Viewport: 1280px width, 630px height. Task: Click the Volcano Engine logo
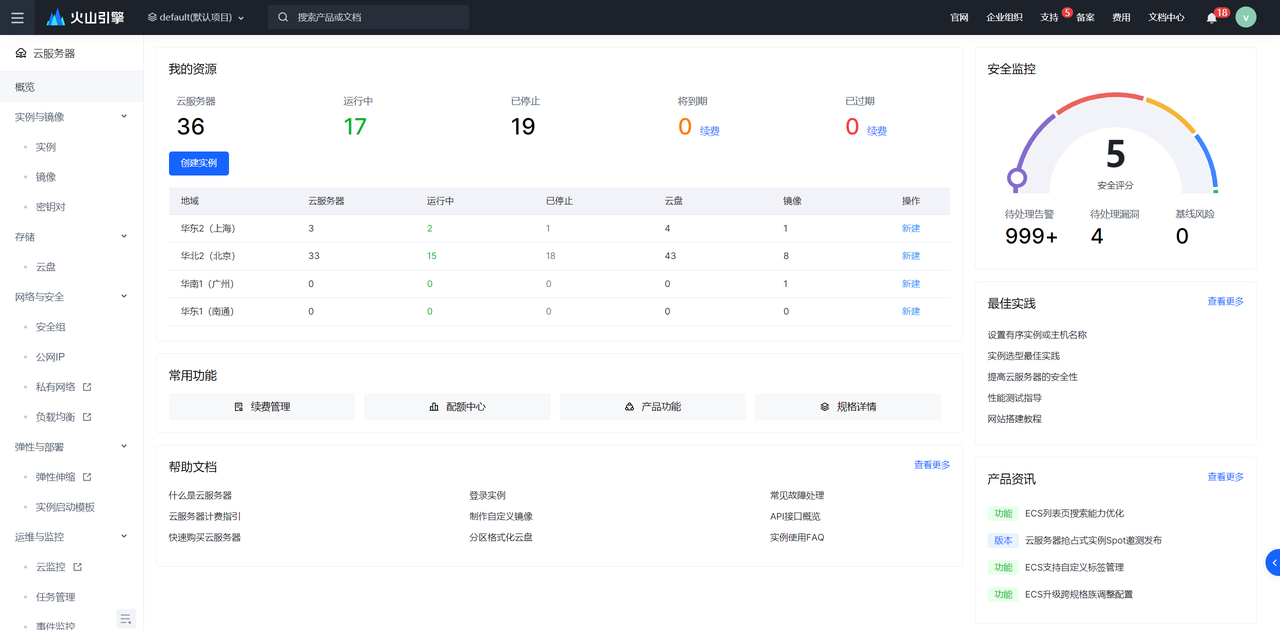point(85,17)
